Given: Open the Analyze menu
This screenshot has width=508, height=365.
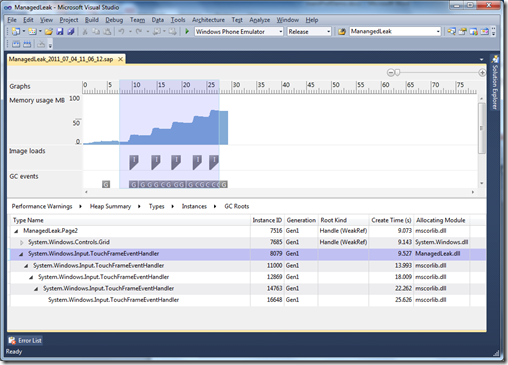Looking at the screenshot, I should pos(260,20).
